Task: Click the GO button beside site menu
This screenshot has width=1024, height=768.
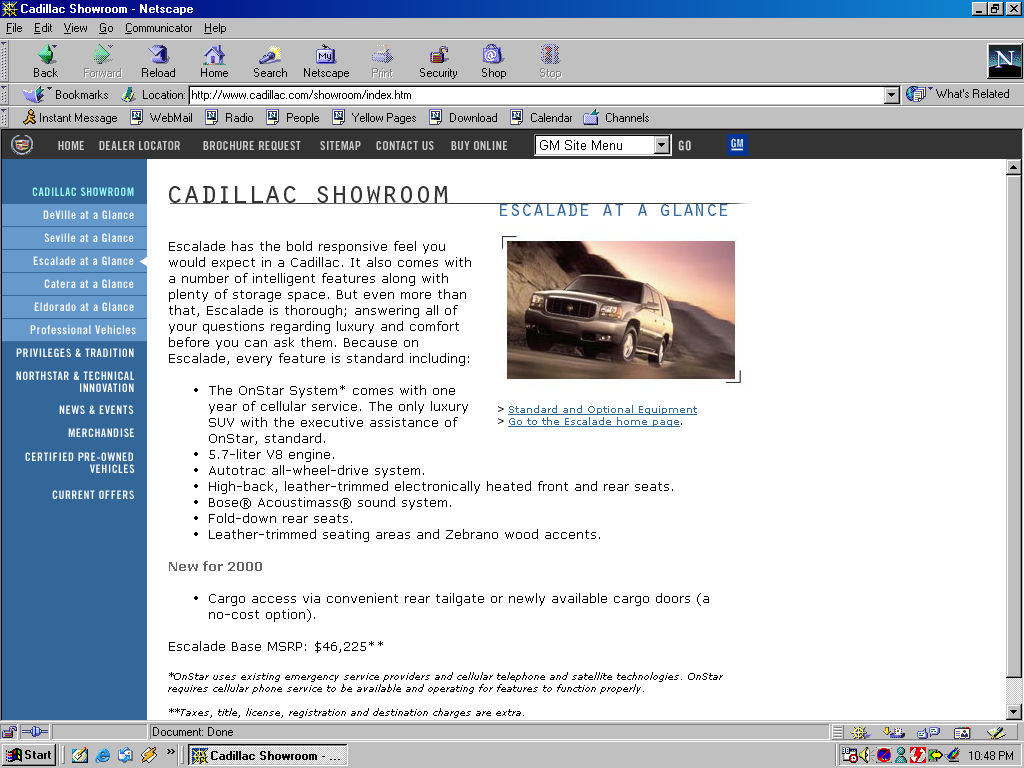Action: point(684,146)
